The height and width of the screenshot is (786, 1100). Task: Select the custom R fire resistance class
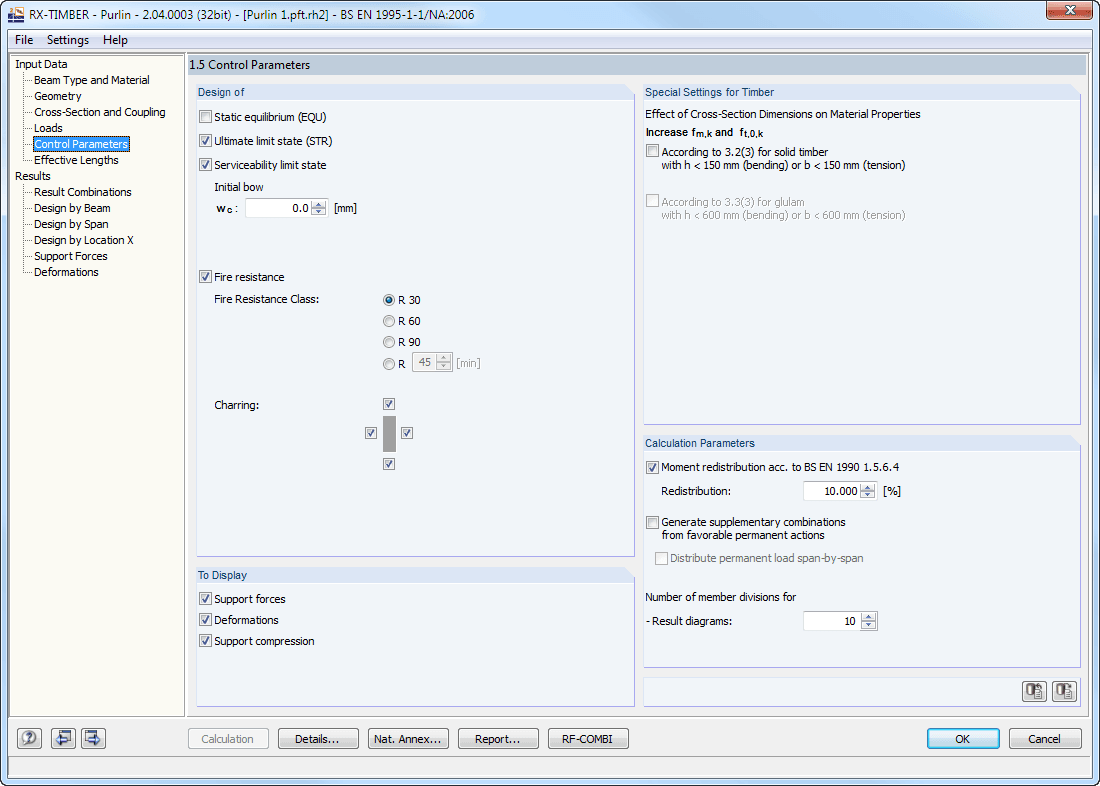388,362
